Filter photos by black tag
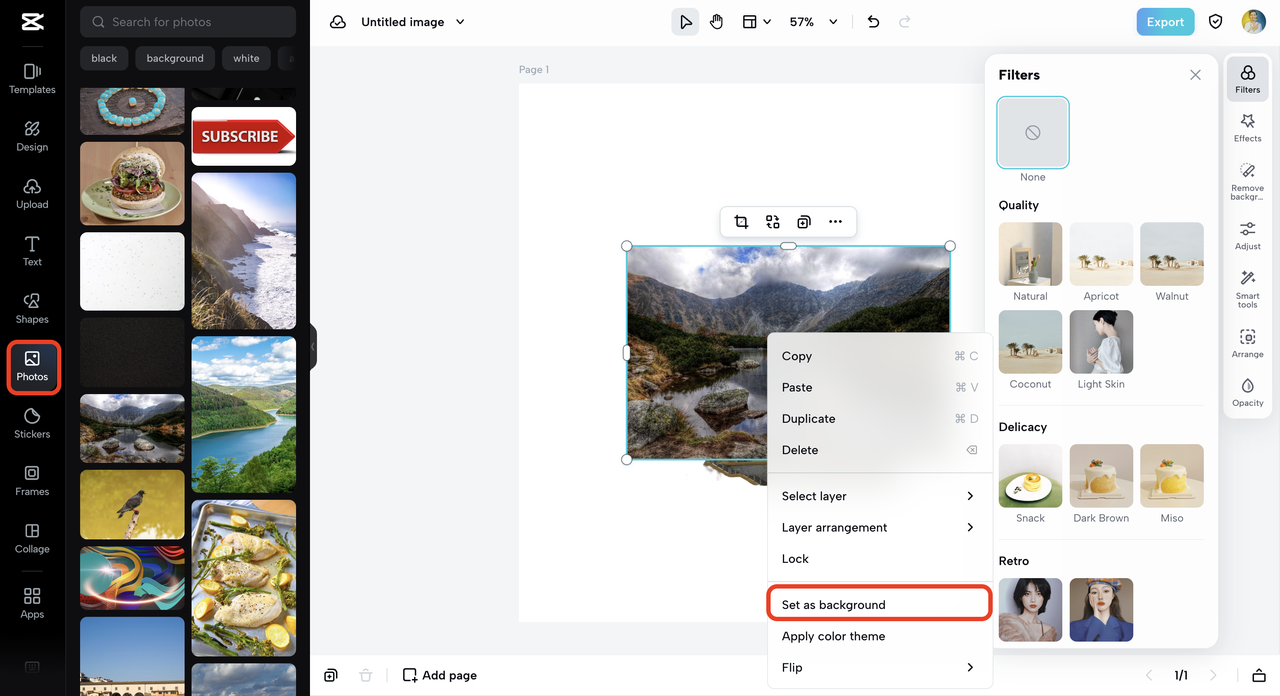 point(104,58)
